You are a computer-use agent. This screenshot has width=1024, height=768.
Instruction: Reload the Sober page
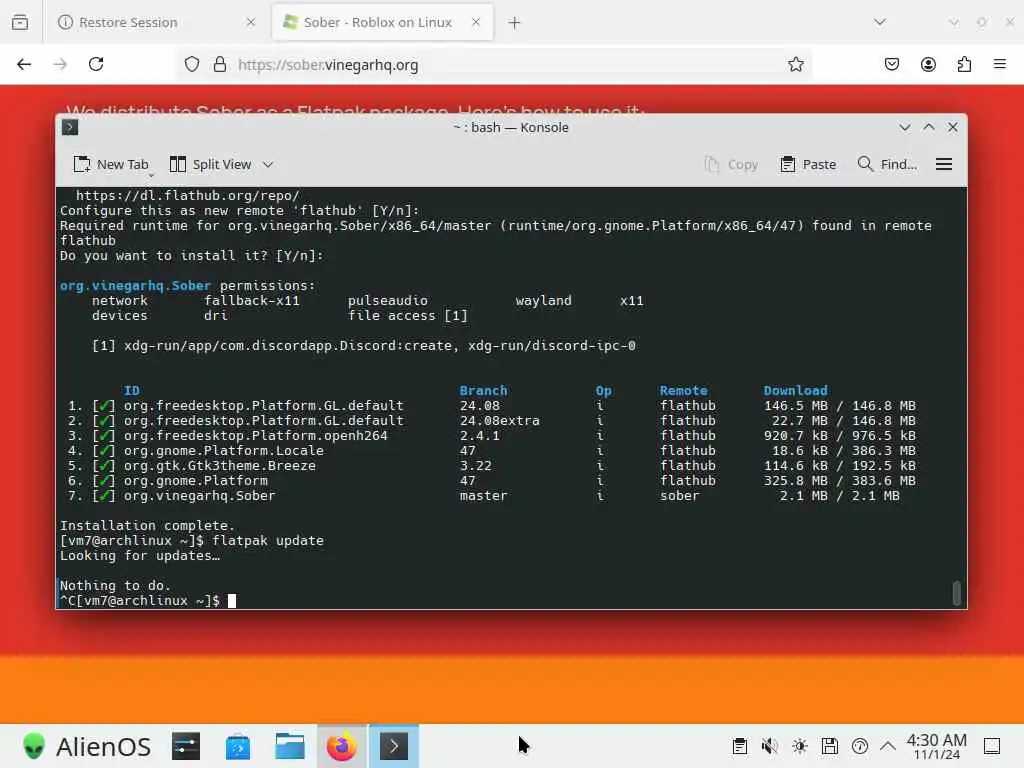tap(96, 64)
